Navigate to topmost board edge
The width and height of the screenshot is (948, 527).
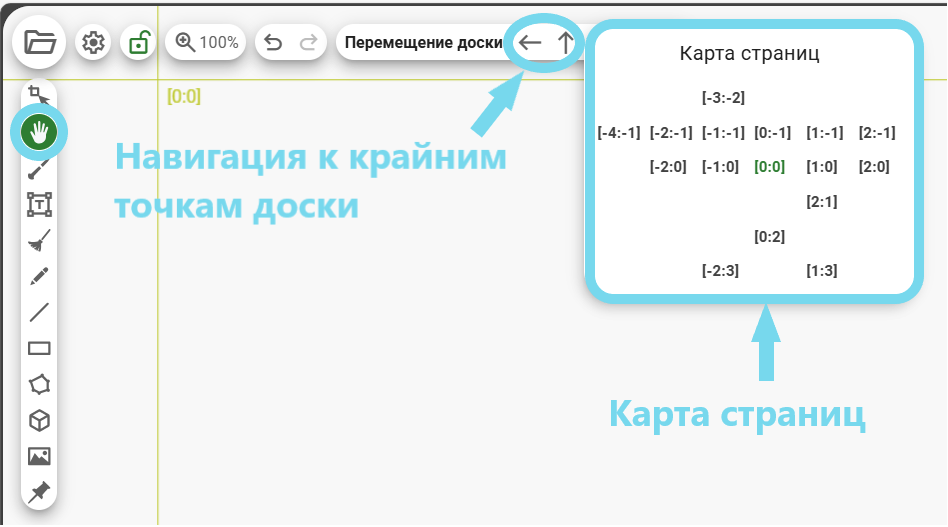[x=566, y=43]
